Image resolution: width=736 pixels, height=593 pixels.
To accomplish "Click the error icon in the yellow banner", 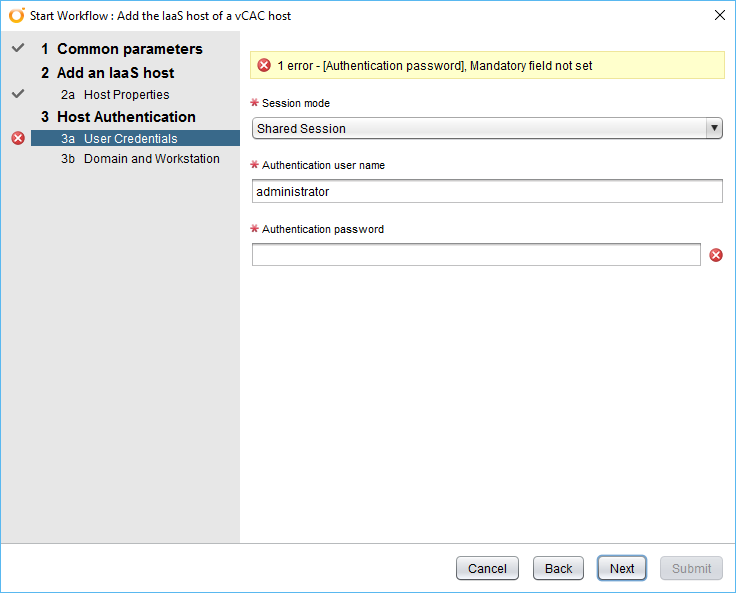I will pos(264,65).
